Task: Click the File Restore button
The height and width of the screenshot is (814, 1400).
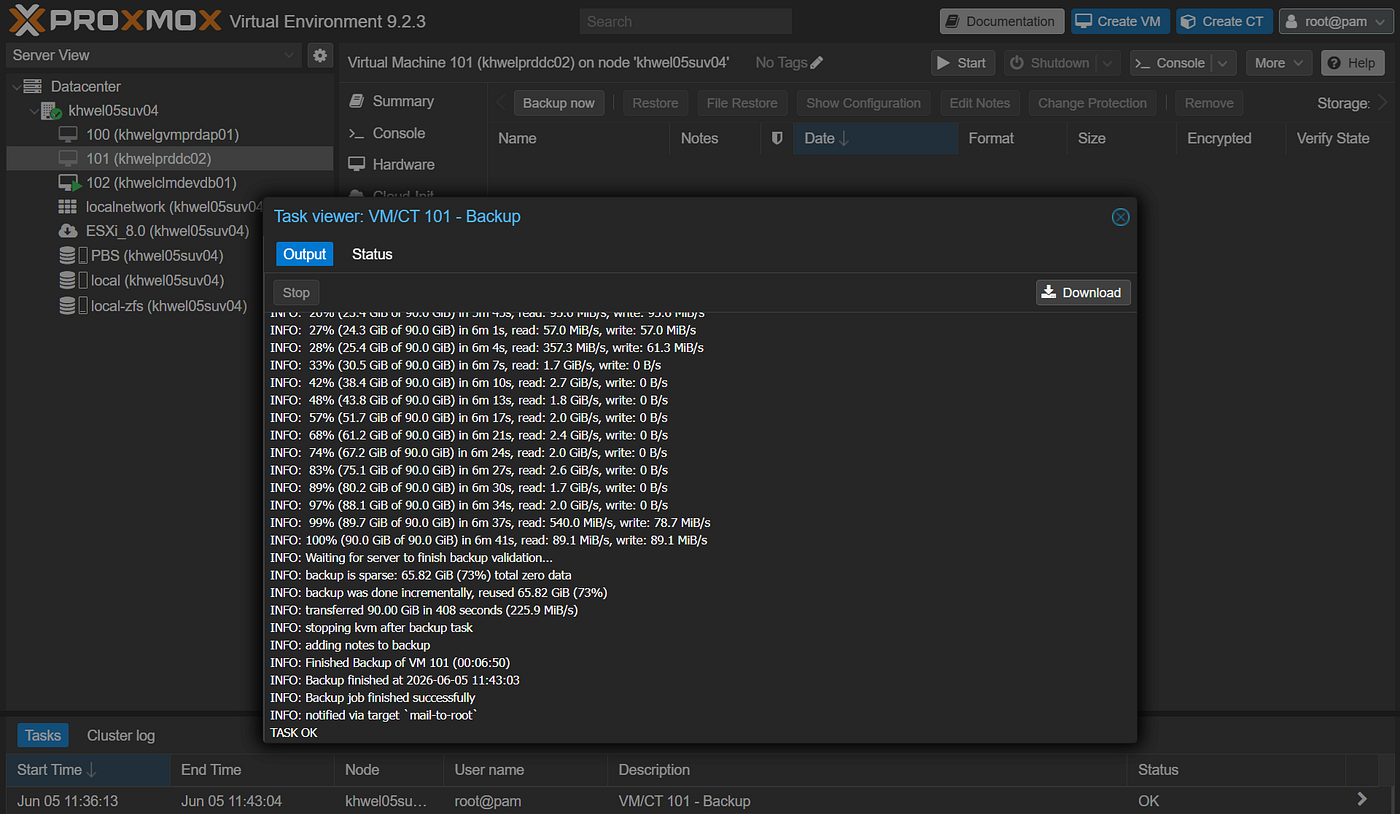Action: [742, 103]
